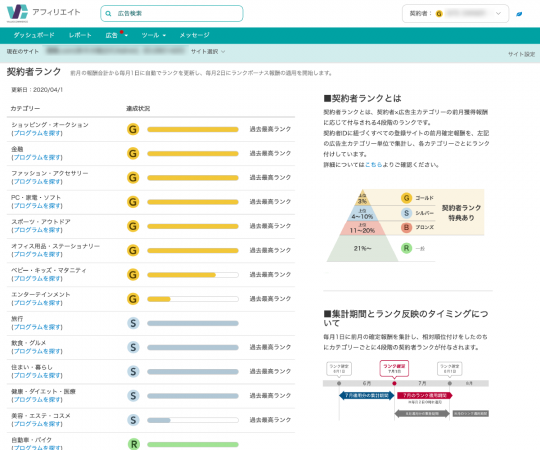
Task: Click the 契約者ランク特典あり label
Action: (461, 213)
